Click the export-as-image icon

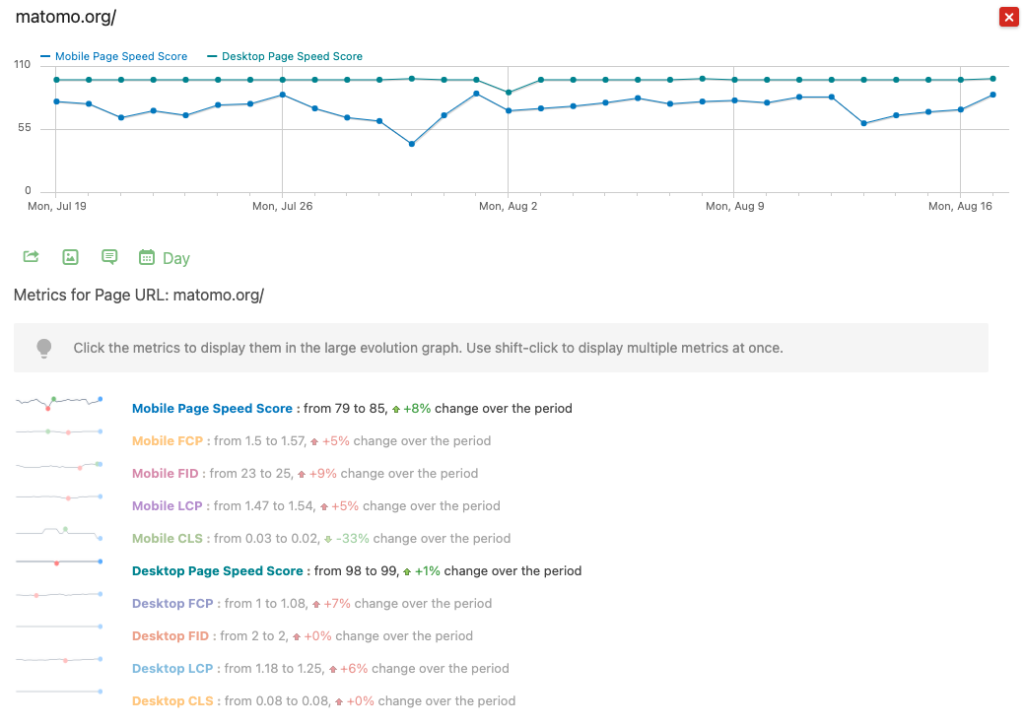(70, 257)
